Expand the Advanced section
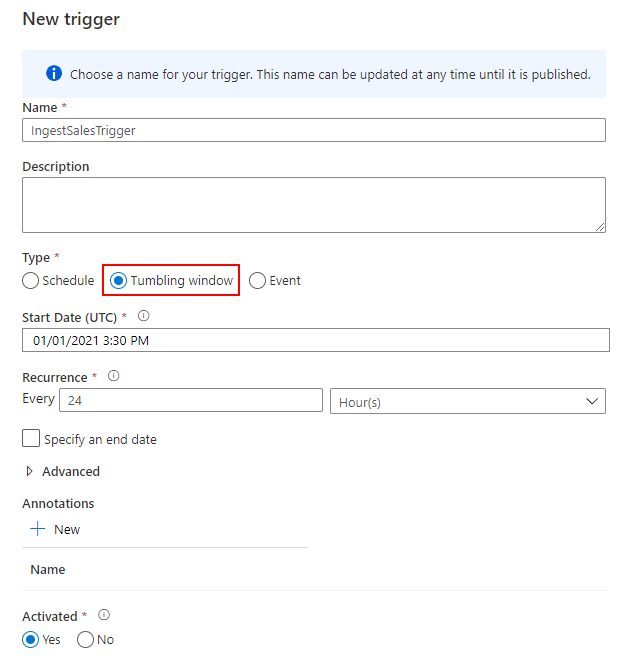Image resolution: width=625 pixels, height=662 pixels. click(x=63, y=471)
